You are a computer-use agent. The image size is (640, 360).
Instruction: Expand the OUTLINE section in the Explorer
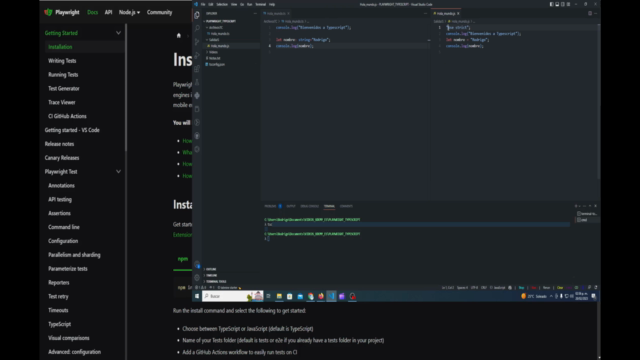pyautogui.click(x=211, y=269)
